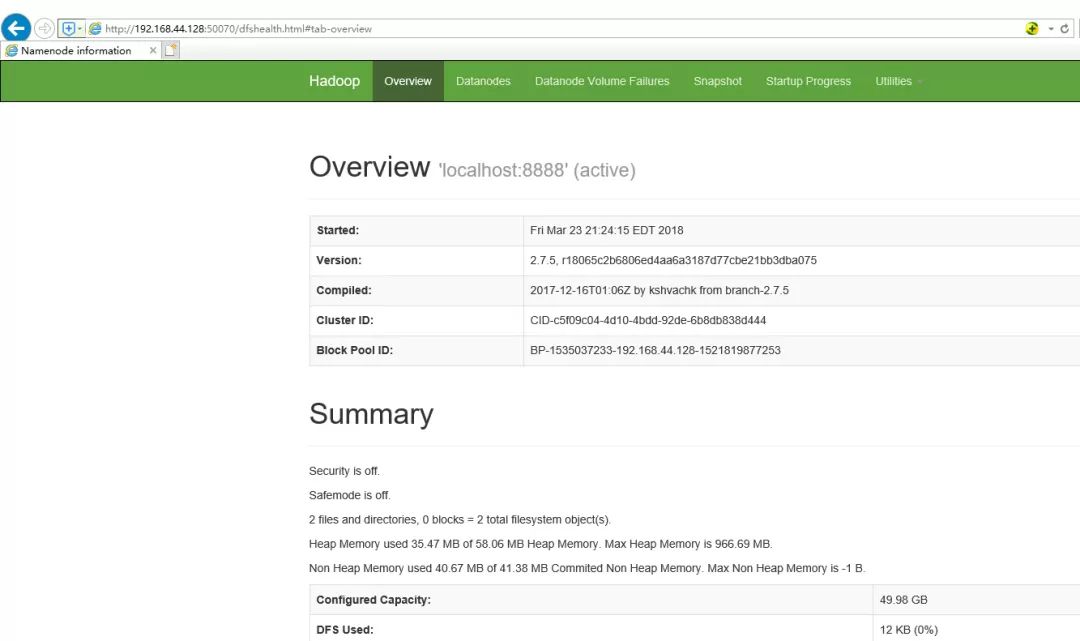The image size is (1080, 641).
Task: Open the Datanodes nav tab
Action: (x=483, y=81)
